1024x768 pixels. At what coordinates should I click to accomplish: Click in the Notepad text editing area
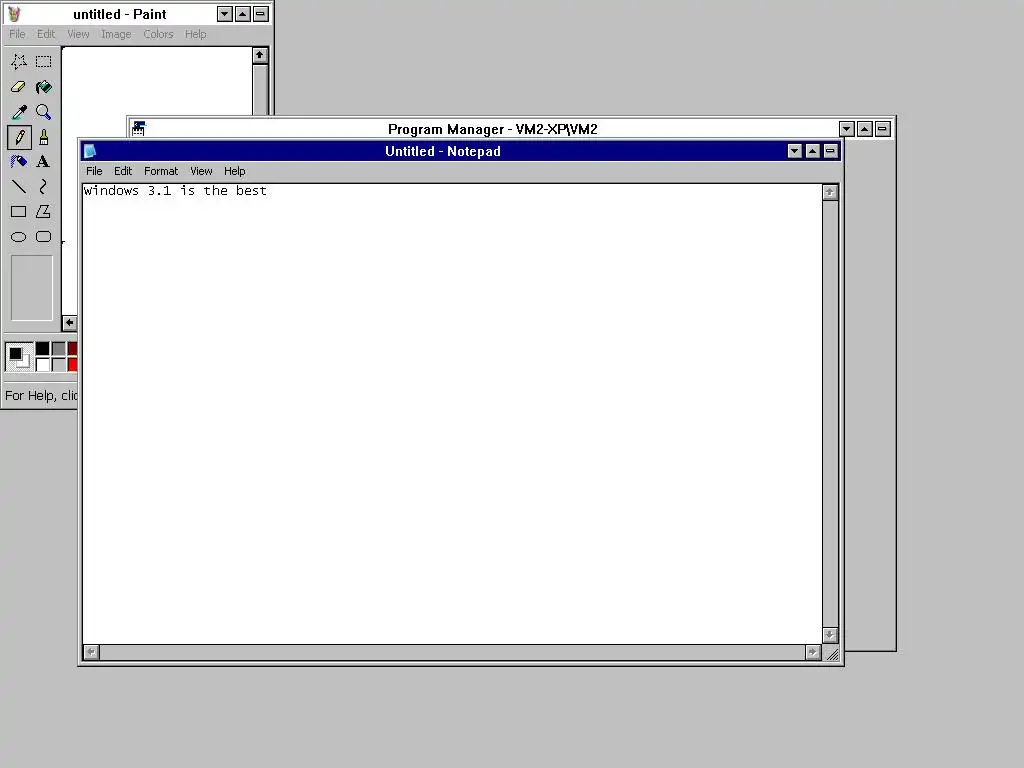(x=452, y=414)
